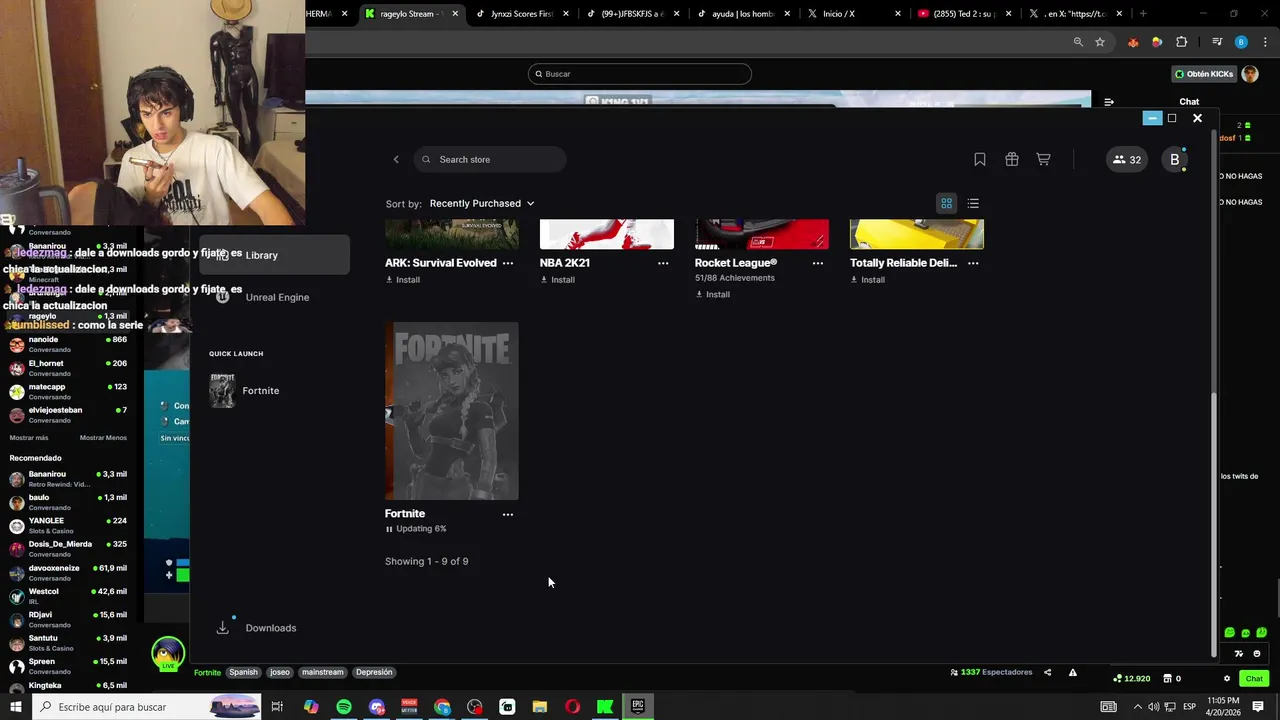Screen dimensions: 1280x720
Task: Click the green Chat send button
Action: pyautogui.click(x=1254, y=679)
